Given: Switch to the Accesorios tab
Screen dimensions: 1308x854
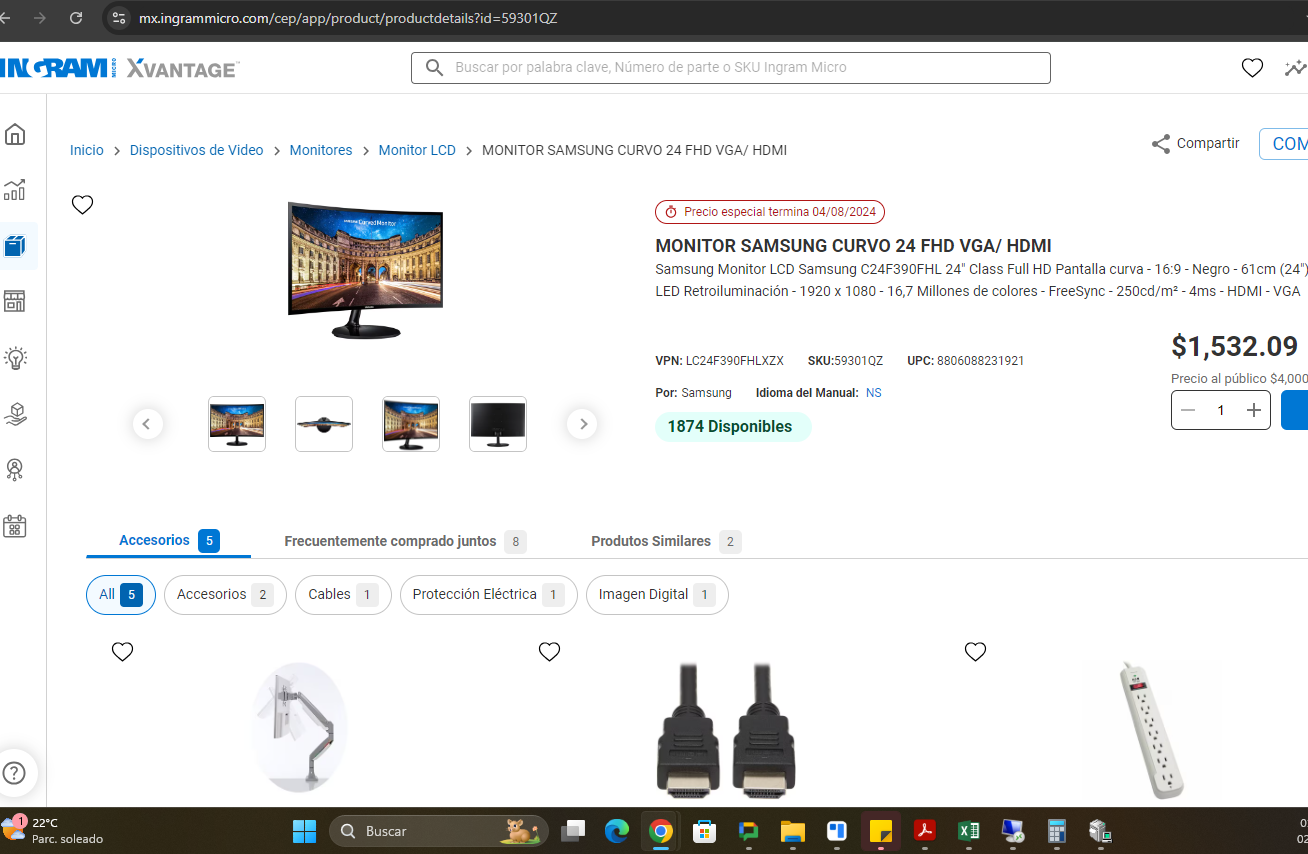Looking at the screenshot, I should [x=168, y=541].
